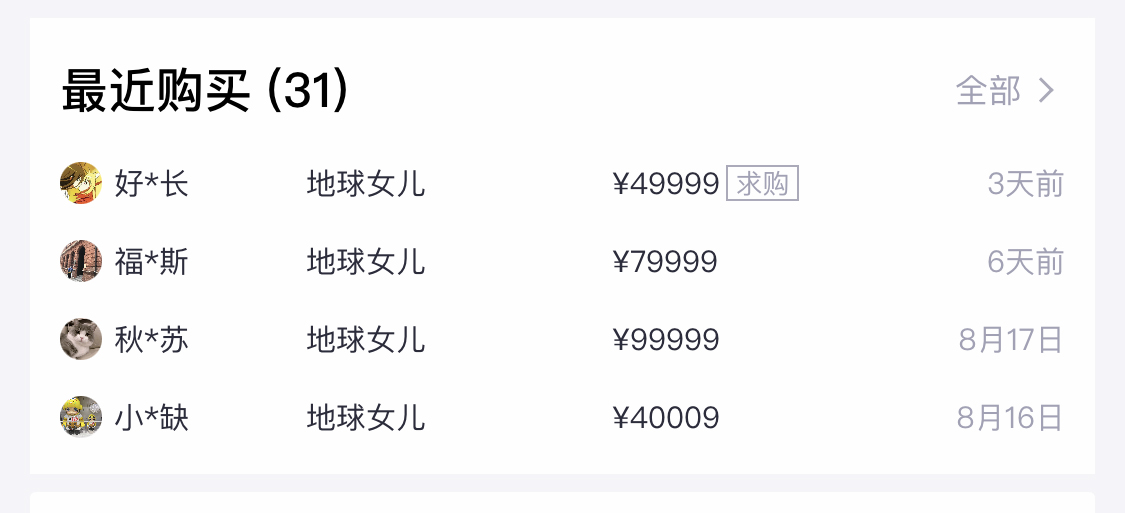
Task: Click 地球女儿 in the ¥79999 row
Action: click(x=366, y=262)
